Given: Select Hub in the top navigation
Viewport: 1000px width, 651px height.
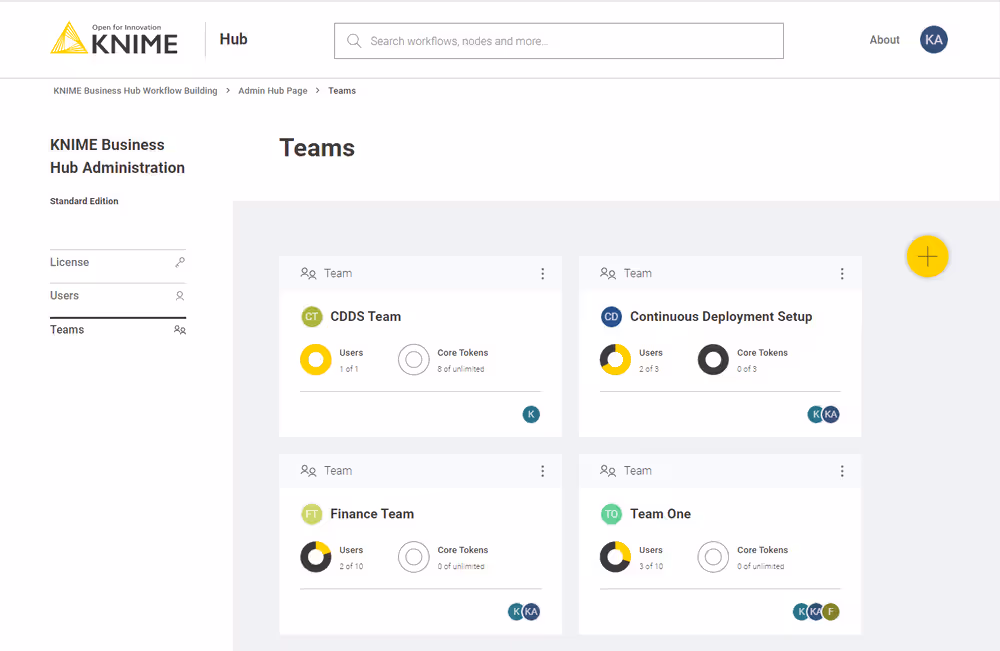Looking at the screenshot, I should coord(233,39).
